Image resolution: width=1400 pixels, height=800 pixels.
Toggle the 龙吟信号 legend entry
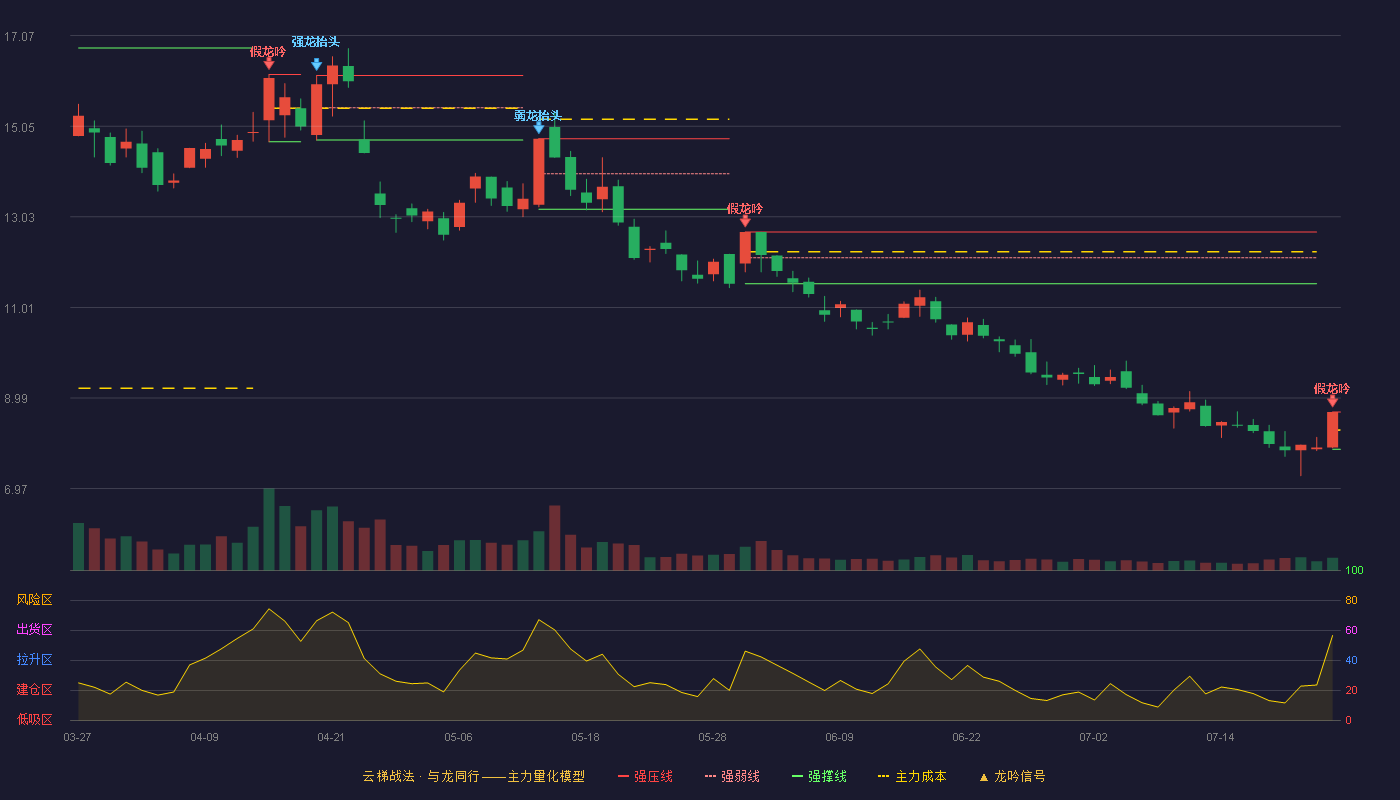click(1012, 776)
